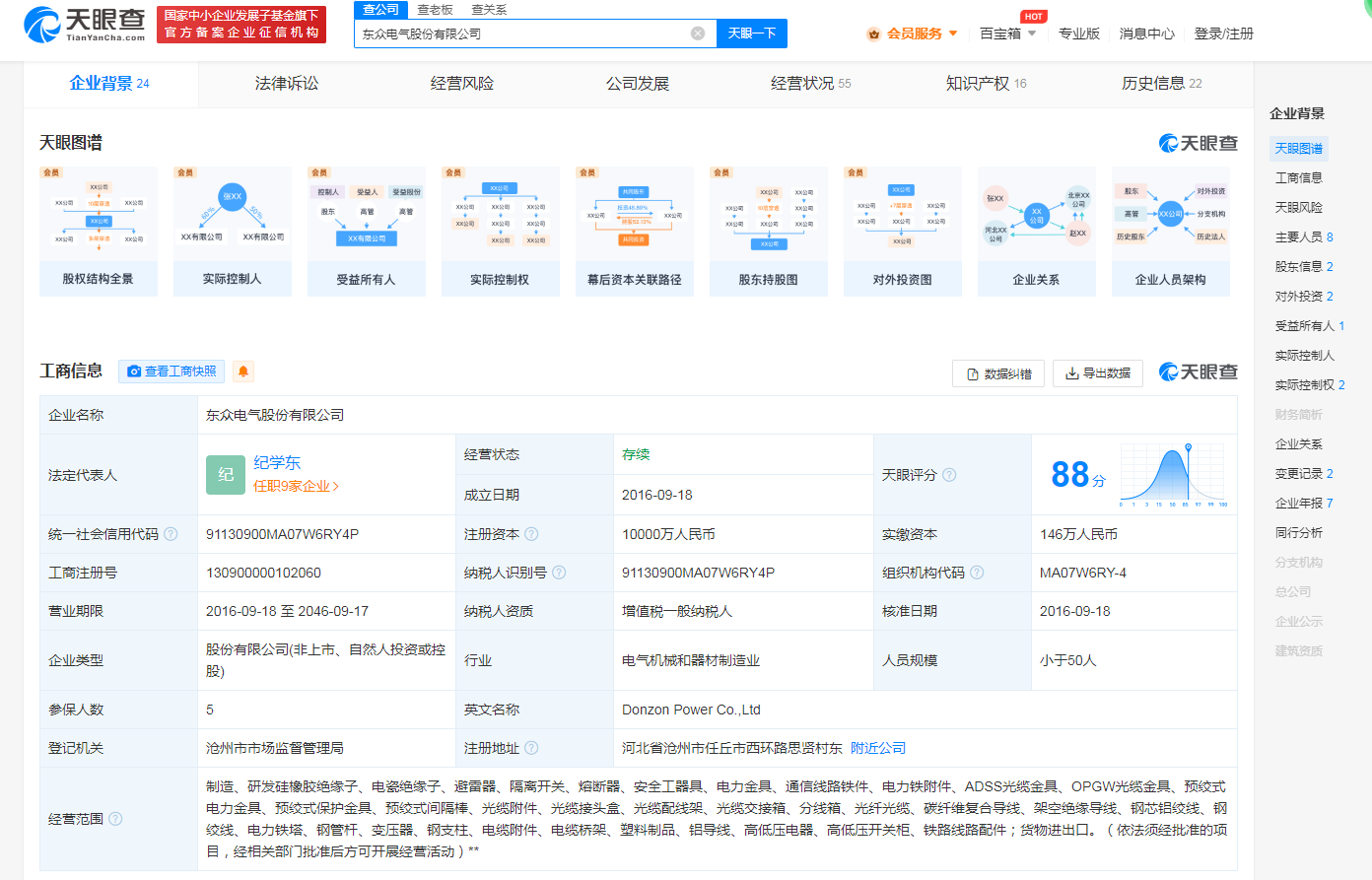Viewport: 1372px width, 880px height.
Task: Switch to the 查关系 search tab
Action: [x=489, y=9]
